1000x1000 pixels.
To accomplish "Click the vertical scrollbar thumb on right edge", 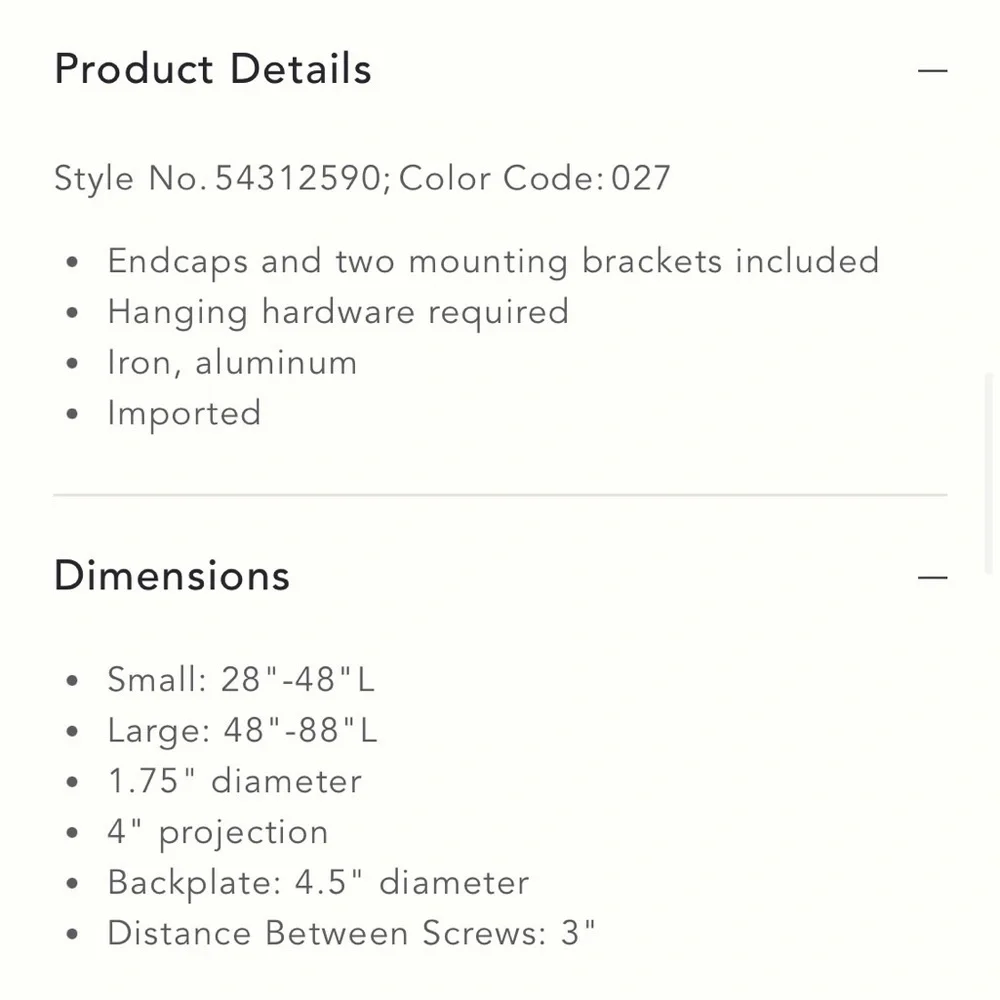I will (989, 474).
